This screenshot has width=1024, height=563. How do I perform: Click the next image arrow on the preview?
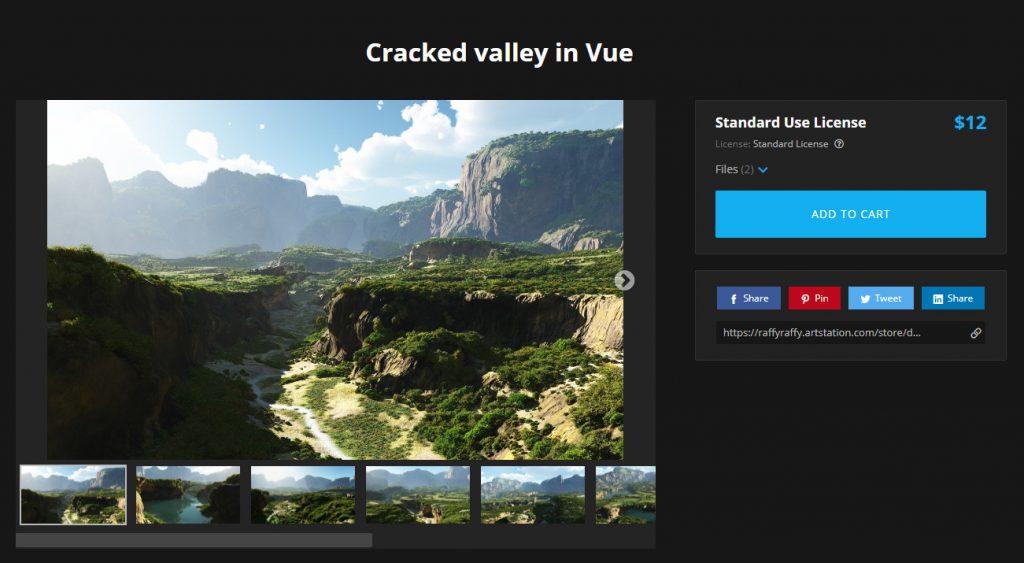(x=624, y=280)
